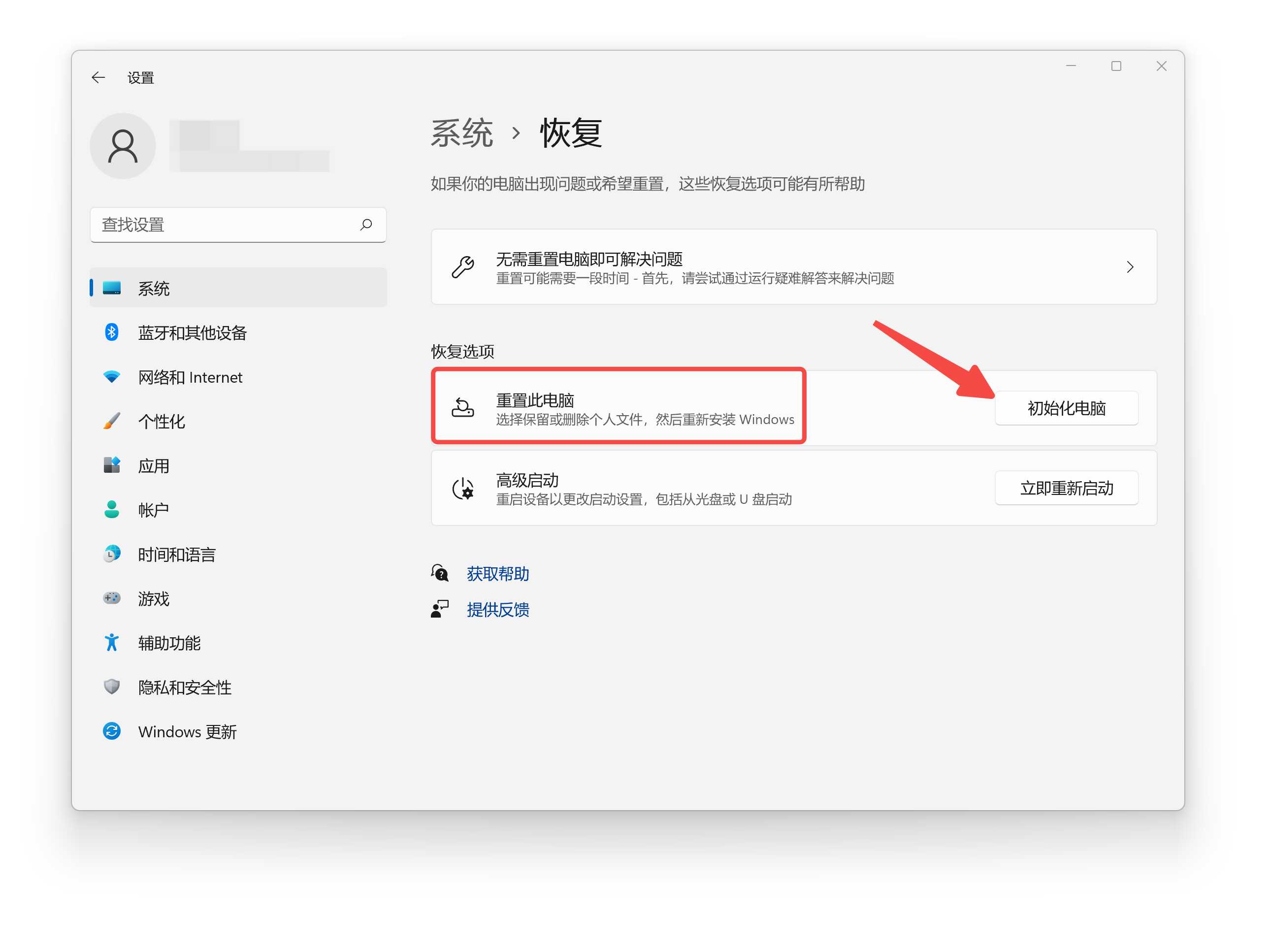This screenshot has height=952, width=1269.
Task: Click the 隐私和安全性 shield icon
Action: coord(112,687)
